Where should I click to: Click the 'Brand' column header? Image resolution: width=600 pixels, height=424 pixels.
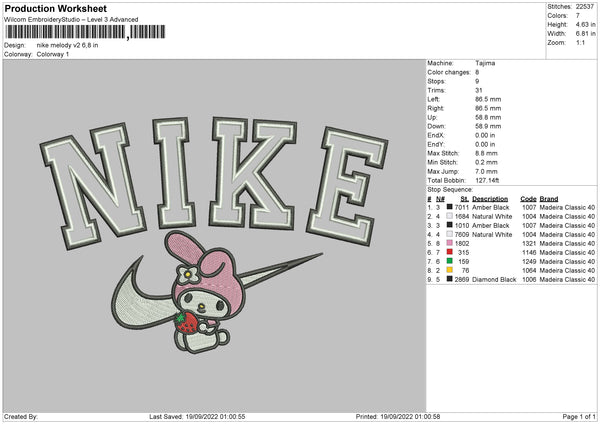[x=549, y=199]
